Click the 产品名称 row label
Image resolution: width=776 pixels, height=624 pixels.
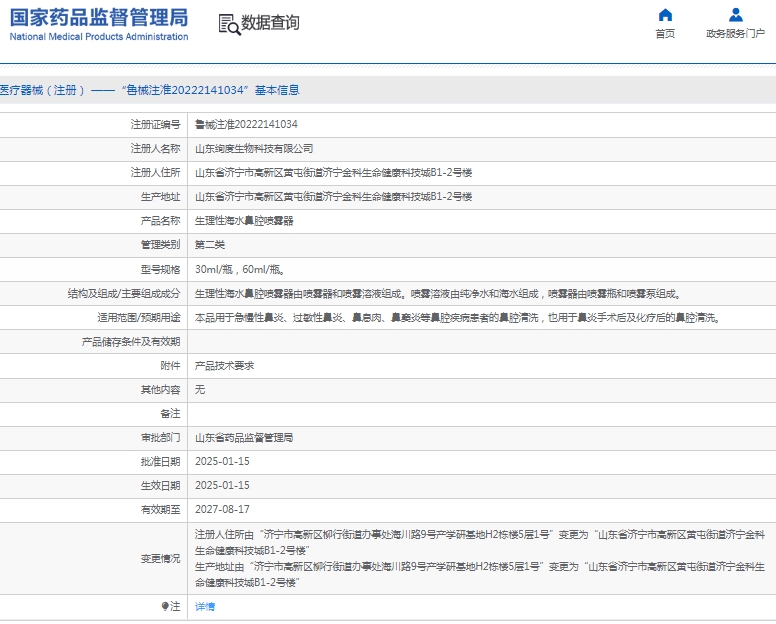[160, 221]
